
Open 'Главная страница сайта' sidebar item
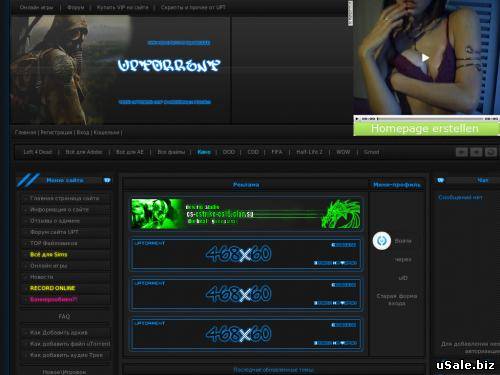click(x=65, y=198)
